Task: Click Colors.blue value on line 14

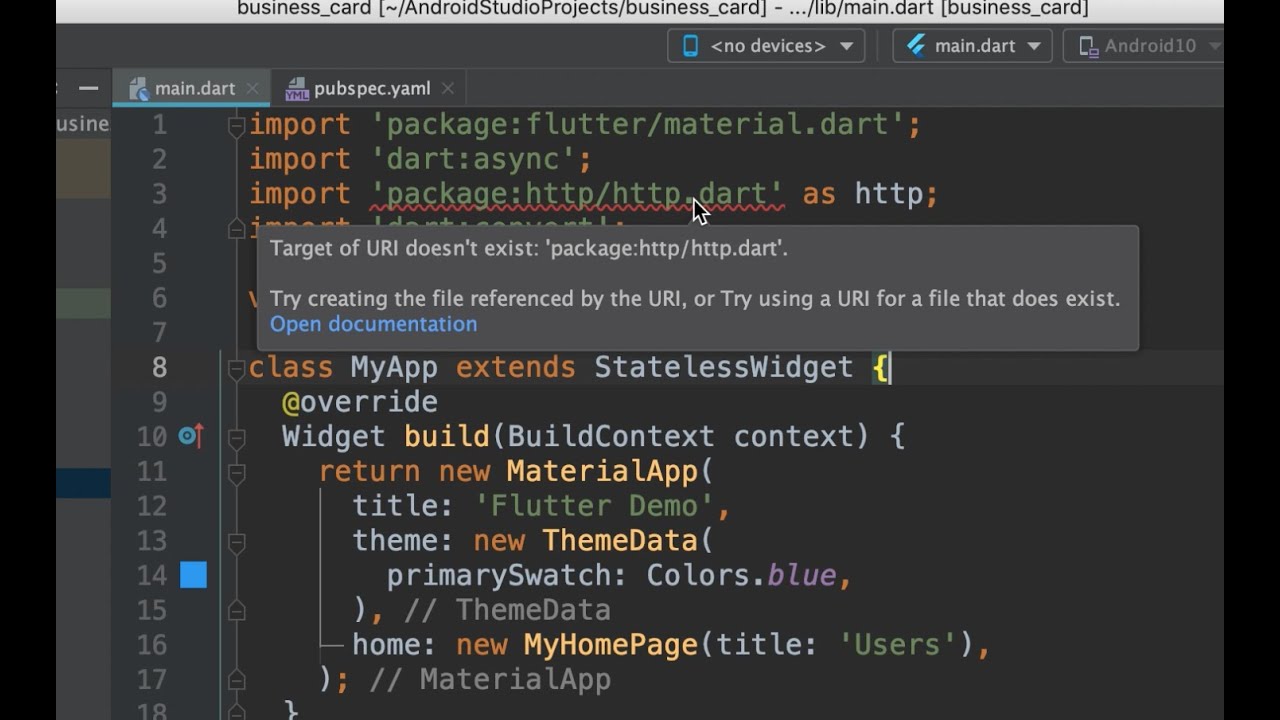Action: (741, 575)
